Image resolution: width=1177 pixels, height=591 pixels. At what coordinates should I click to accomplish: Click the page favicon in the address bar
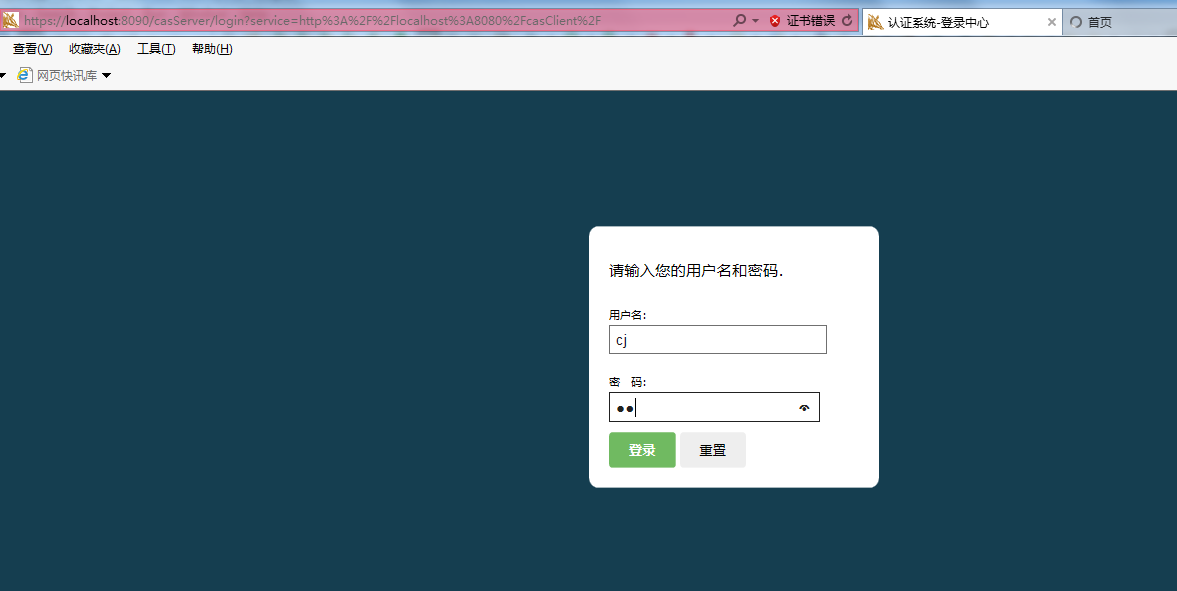pos(10,20)
